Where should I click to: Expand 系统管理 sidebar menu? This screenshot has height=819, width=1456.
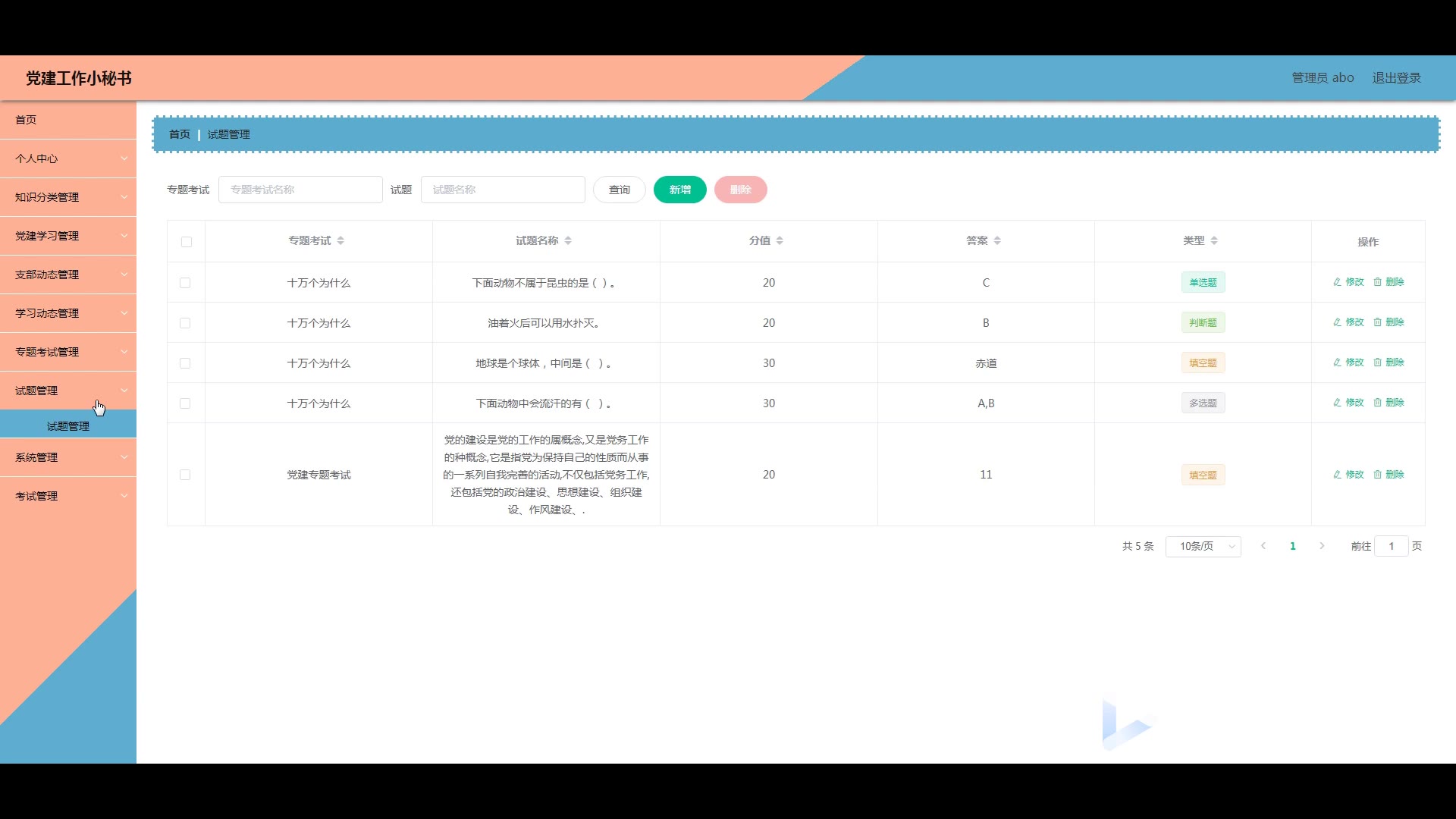68,457
